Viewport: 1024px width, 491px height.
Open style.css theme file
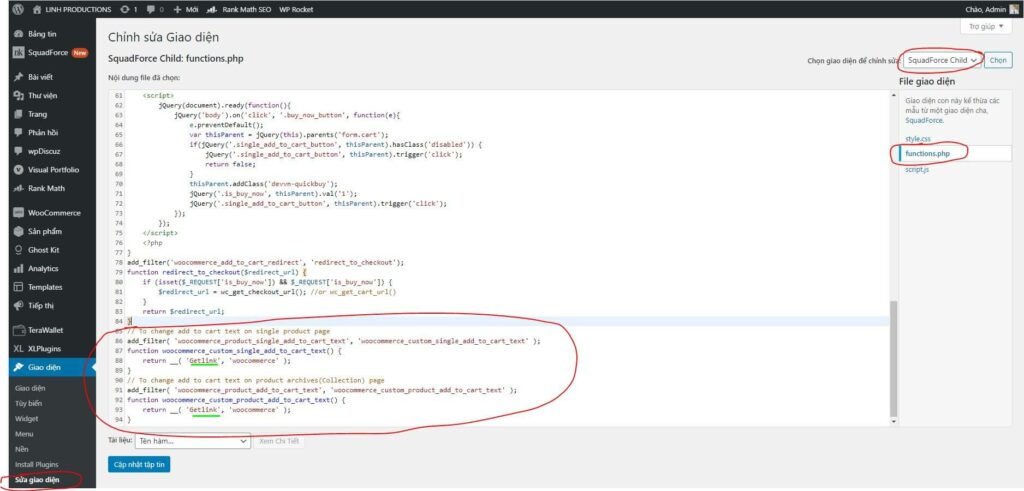pyautogui.click(x=918, y=139)
